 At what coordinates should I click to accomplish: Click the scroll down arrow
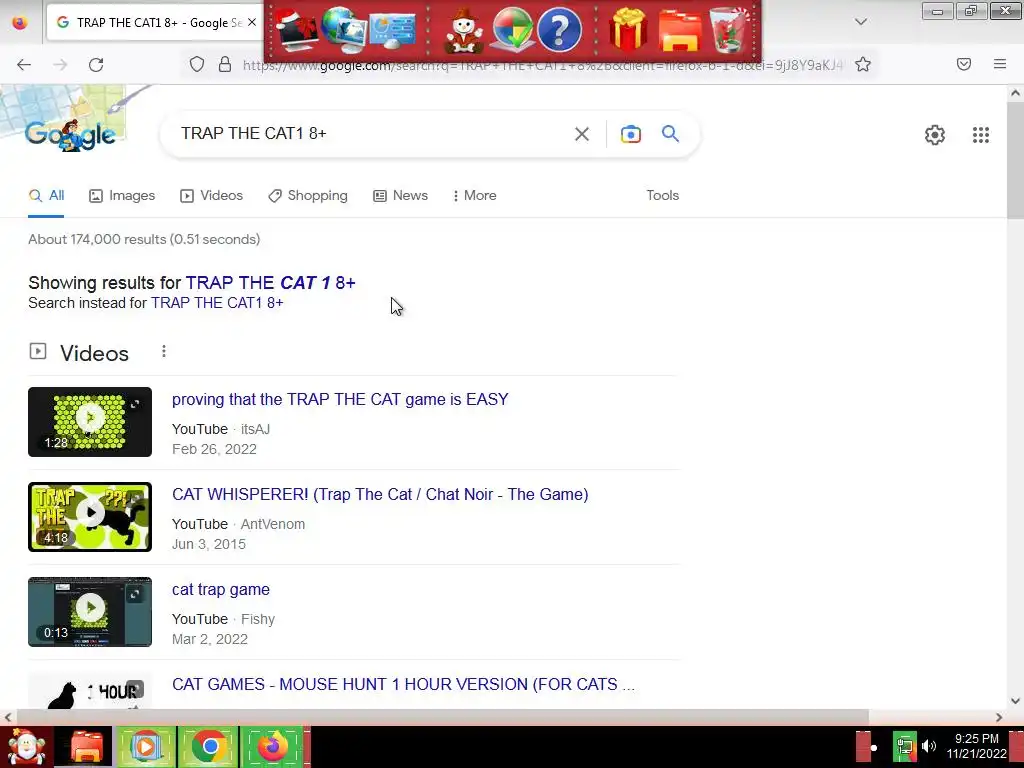tap(1015, 701)
